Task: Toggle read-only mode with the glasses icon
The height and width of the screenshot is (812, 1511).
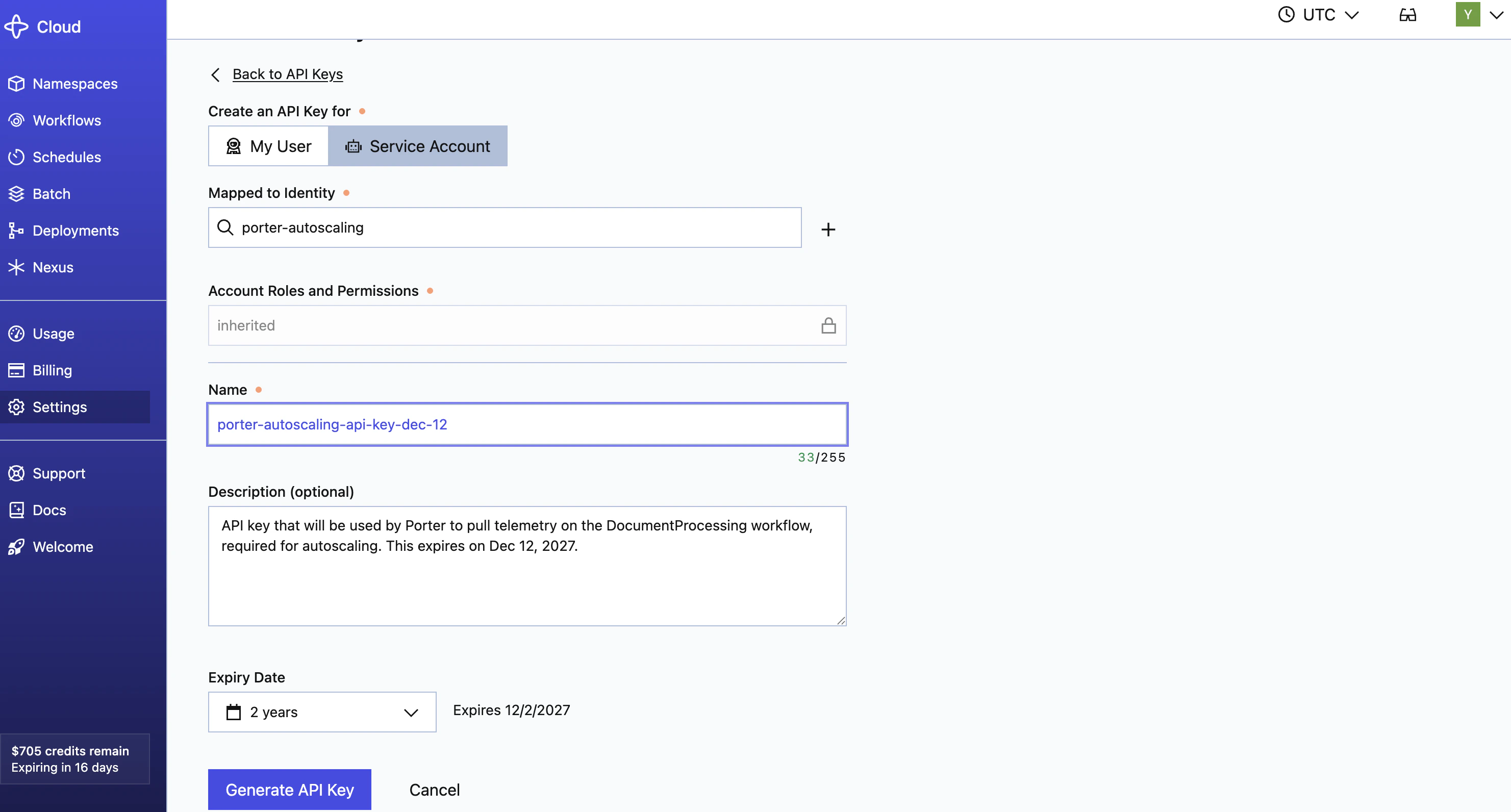Action: pyautogui.click(x=1408, y=15)
